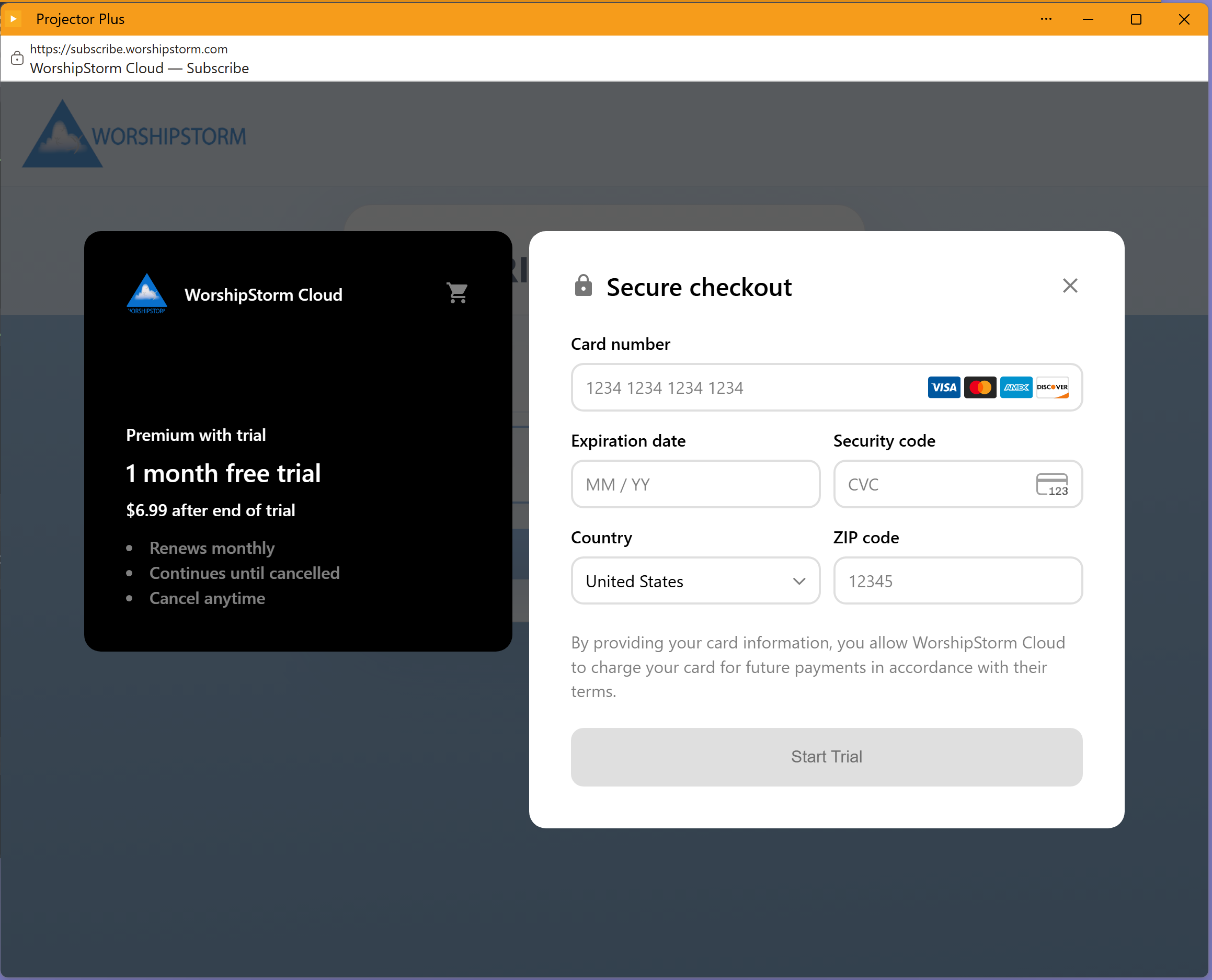The image size is (1212, 980).
Task: Click the 'Expiration date' label
Action: point(628,441)
